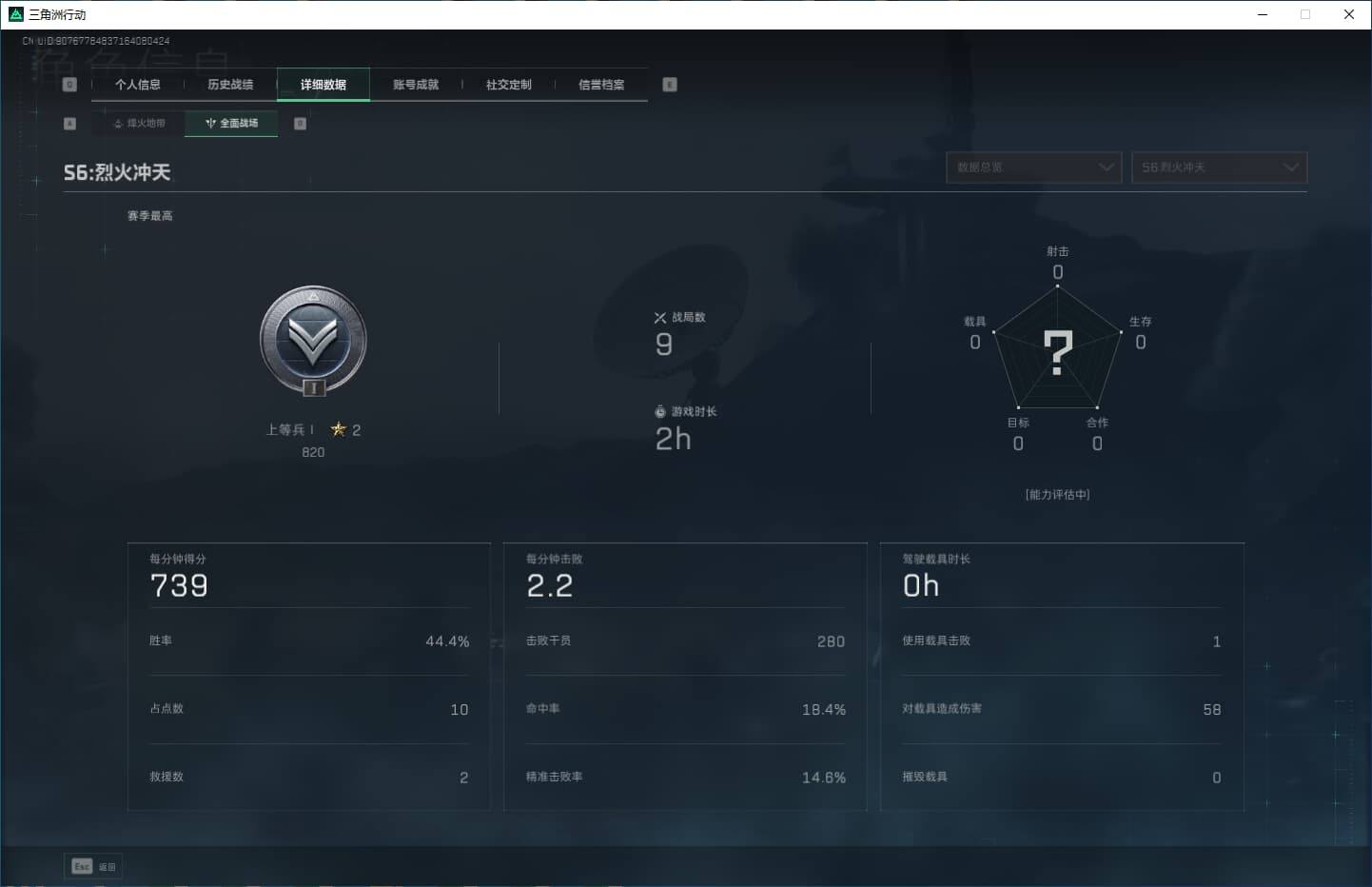Image resolution: width=1372 pixels, height=887 pixels.
Task: Switch to 烽火地带 mode toggle
Action: point(139,124)
